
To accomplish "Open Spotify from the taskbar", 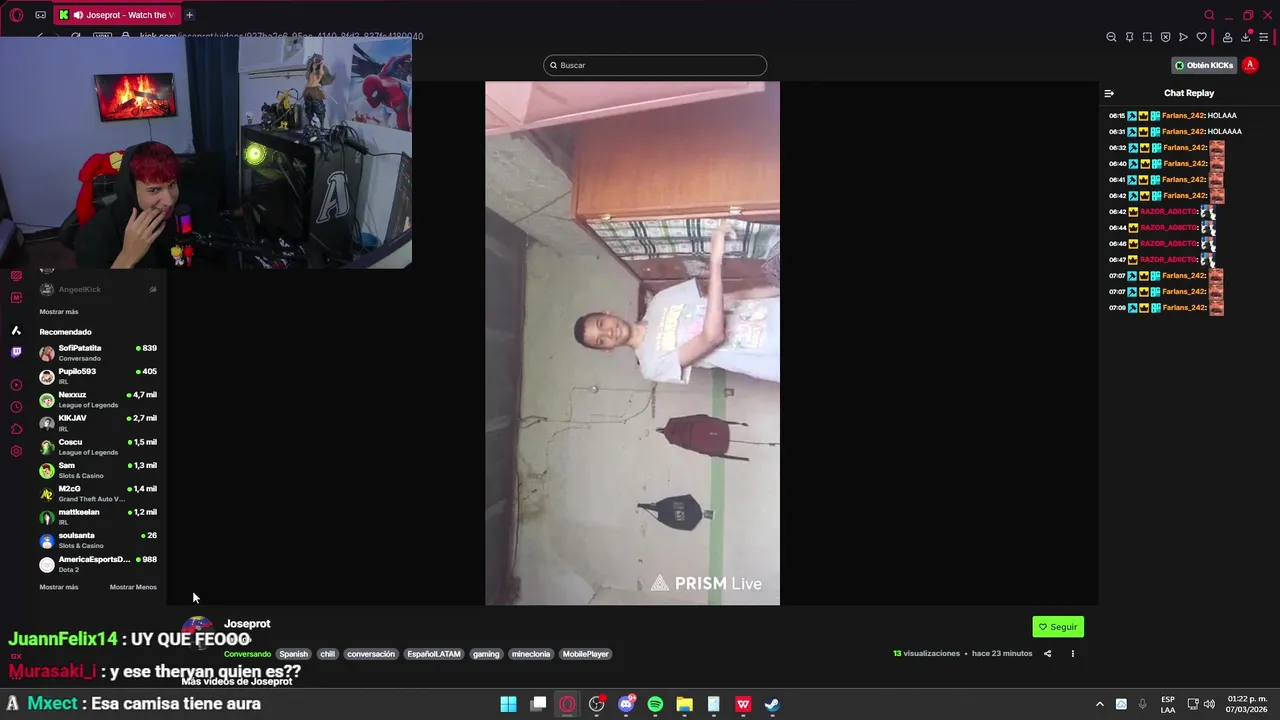I will [x=655, y=704].
